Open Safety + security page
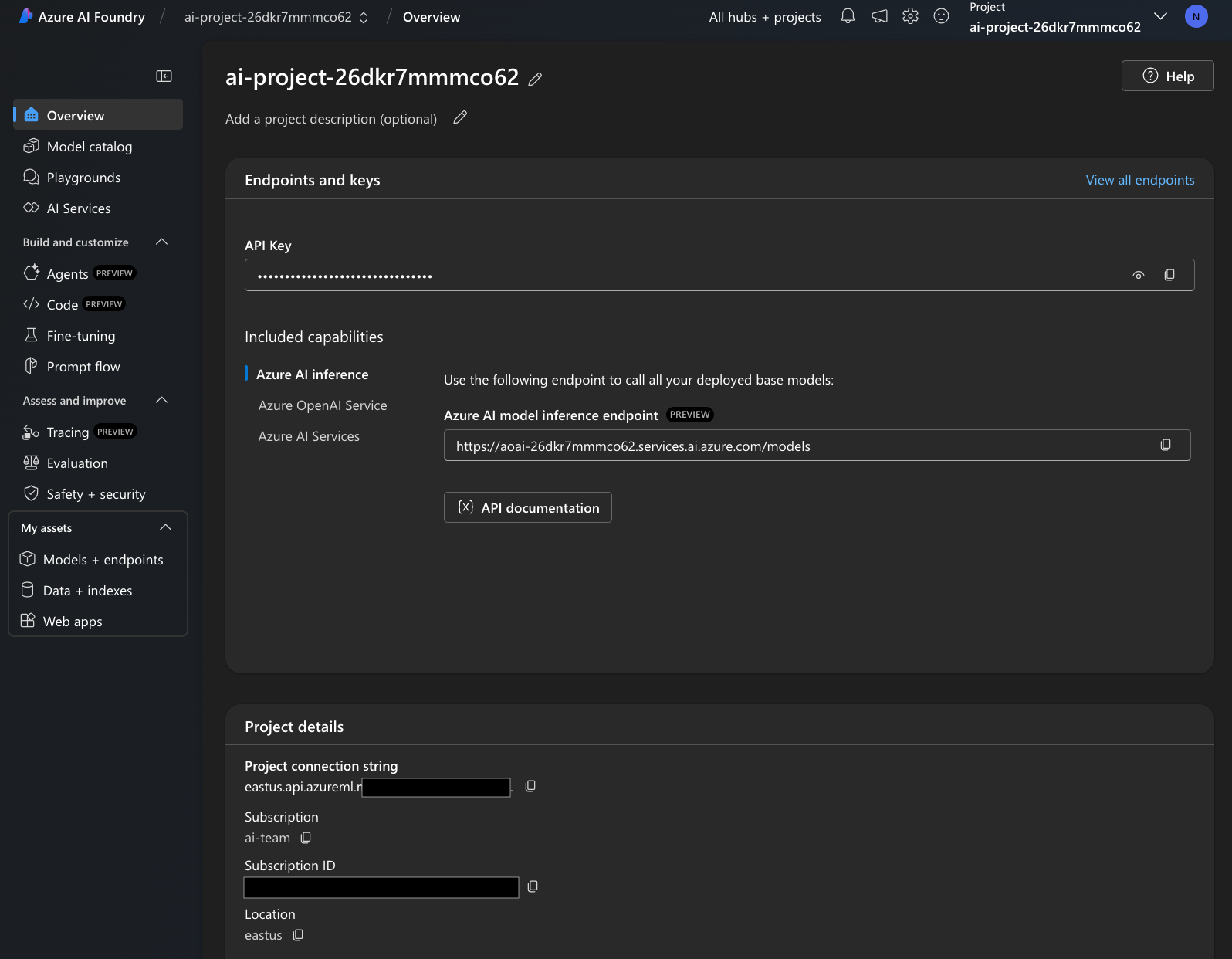Screen dimensions: 1232x959 [x=98, y=493]
